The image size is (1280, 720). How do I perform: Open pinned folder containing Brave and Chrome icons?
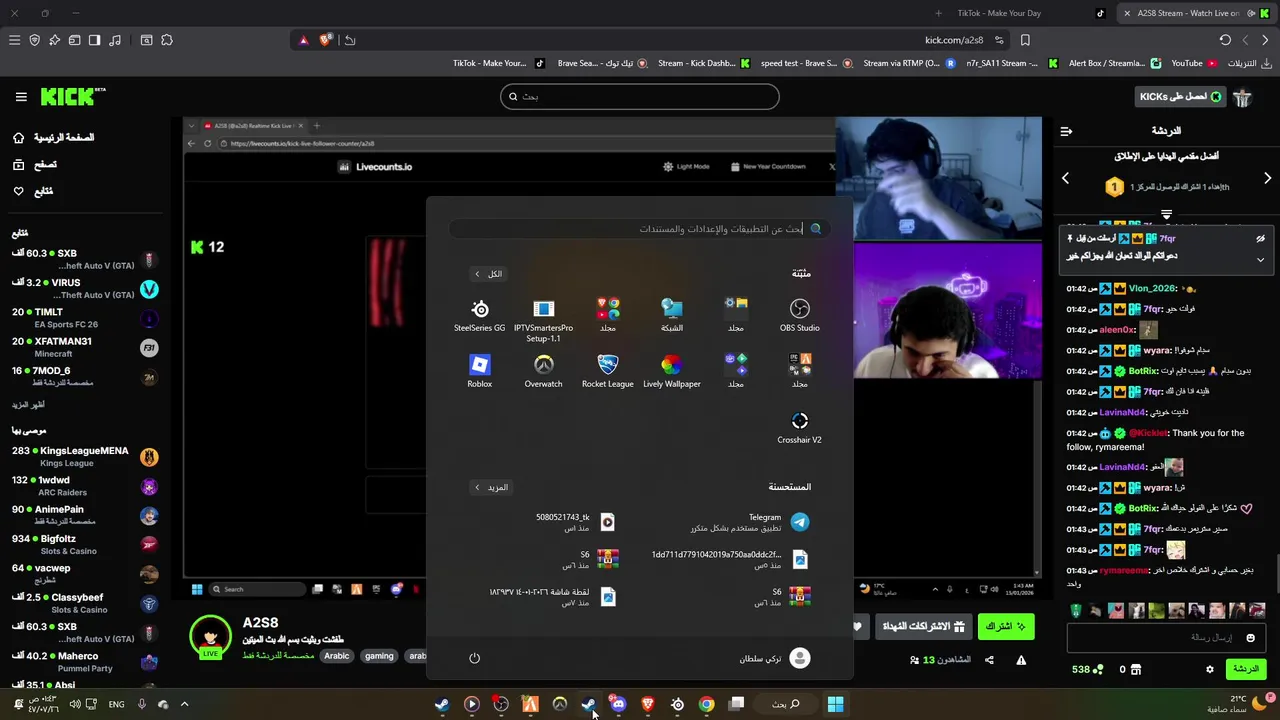click(607, 314)
